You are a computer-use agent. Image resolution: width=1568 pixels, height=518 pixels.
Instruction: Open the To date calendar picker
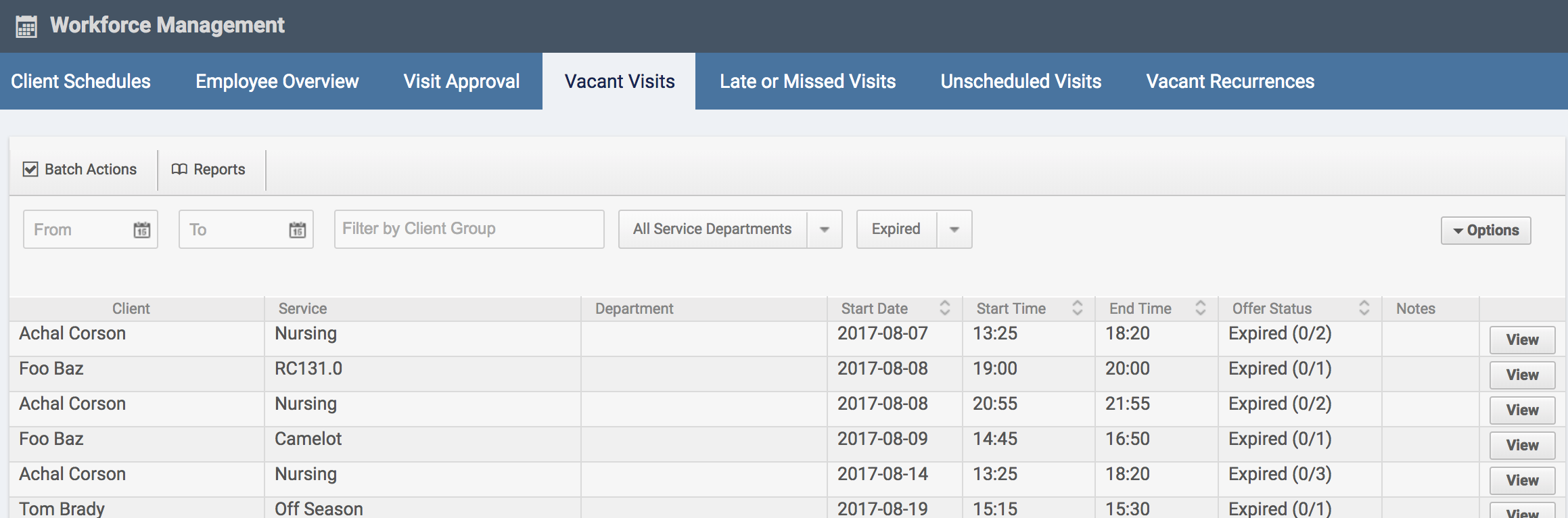coord(298,230)
